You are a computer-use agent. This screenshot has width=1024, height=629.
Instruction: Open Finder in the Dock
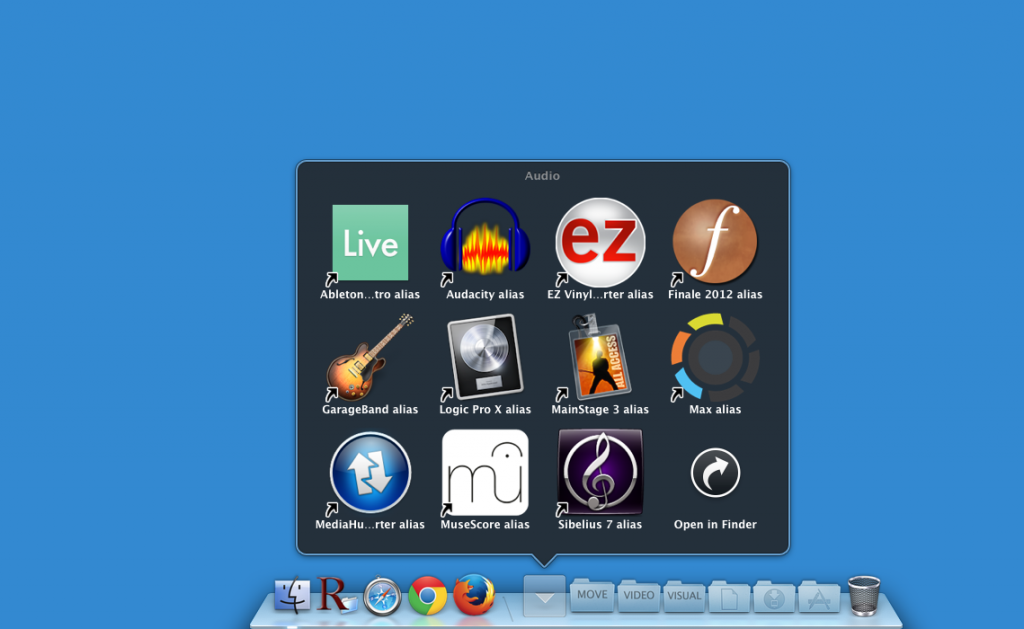(x=292, y=594)
